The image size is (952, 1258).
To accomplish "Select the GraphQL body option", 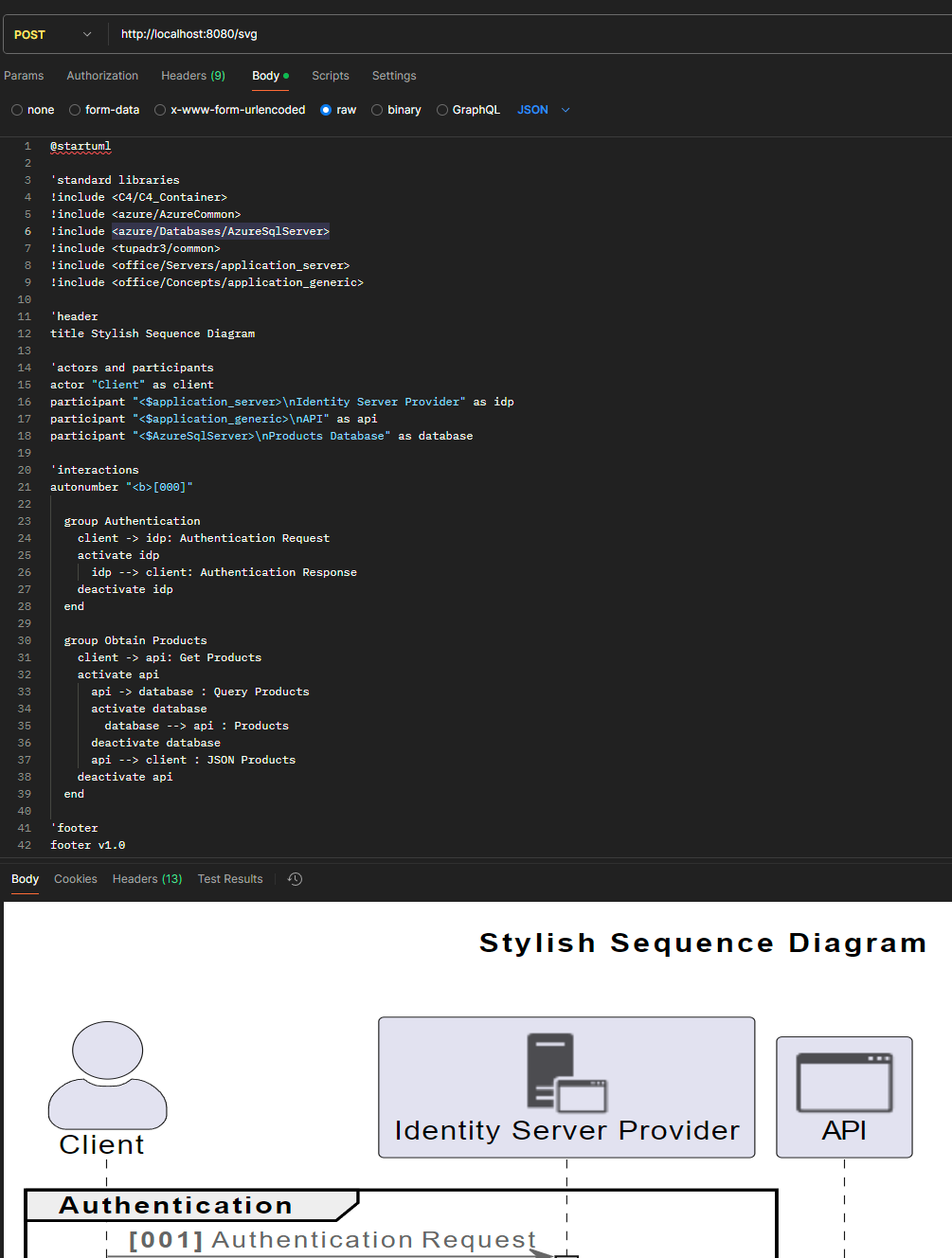I will pos(468,110).
